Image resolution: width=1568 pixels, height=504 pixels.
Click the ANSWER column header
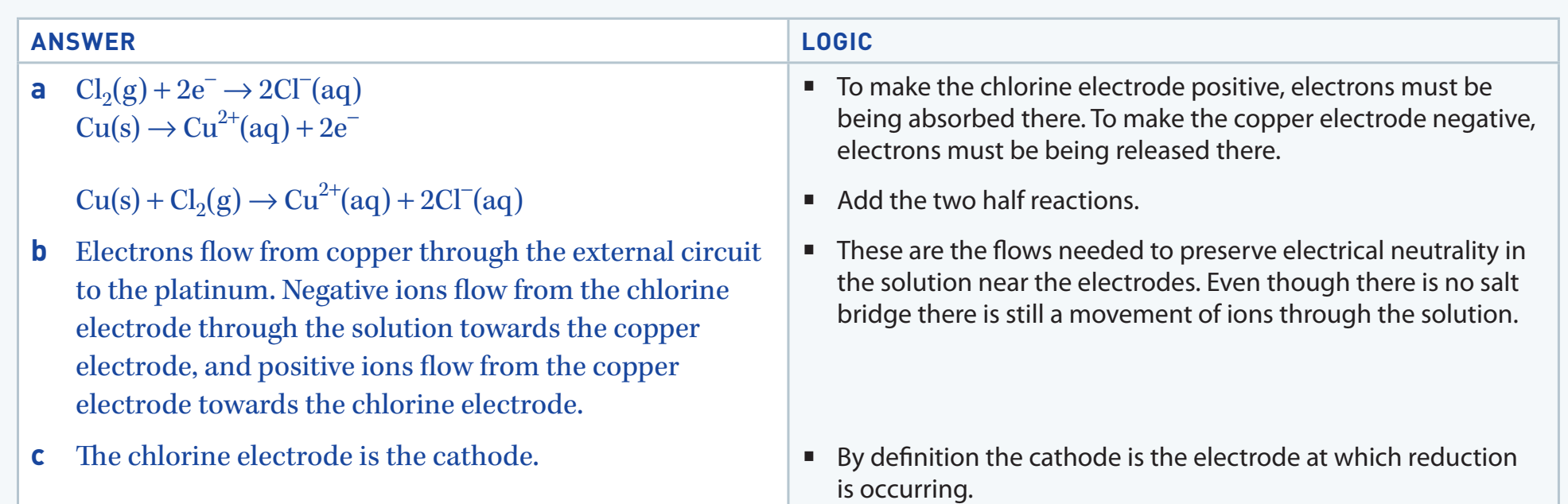84,42
